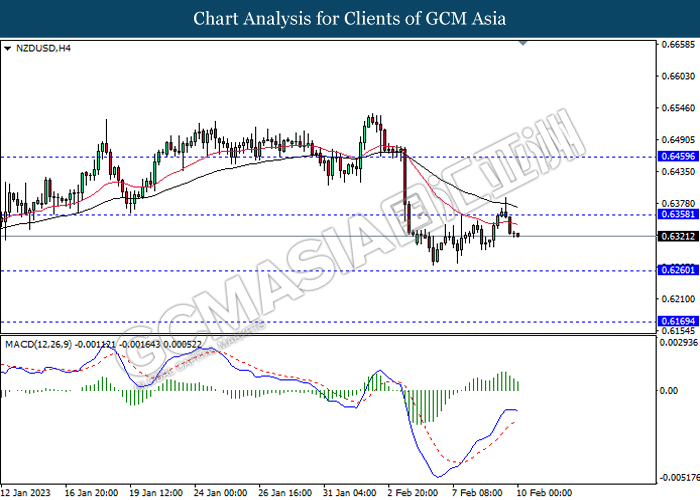This screenshot has width=700, height=500.
Task: Click the current price label 0.63212
Action: (678, 236)
